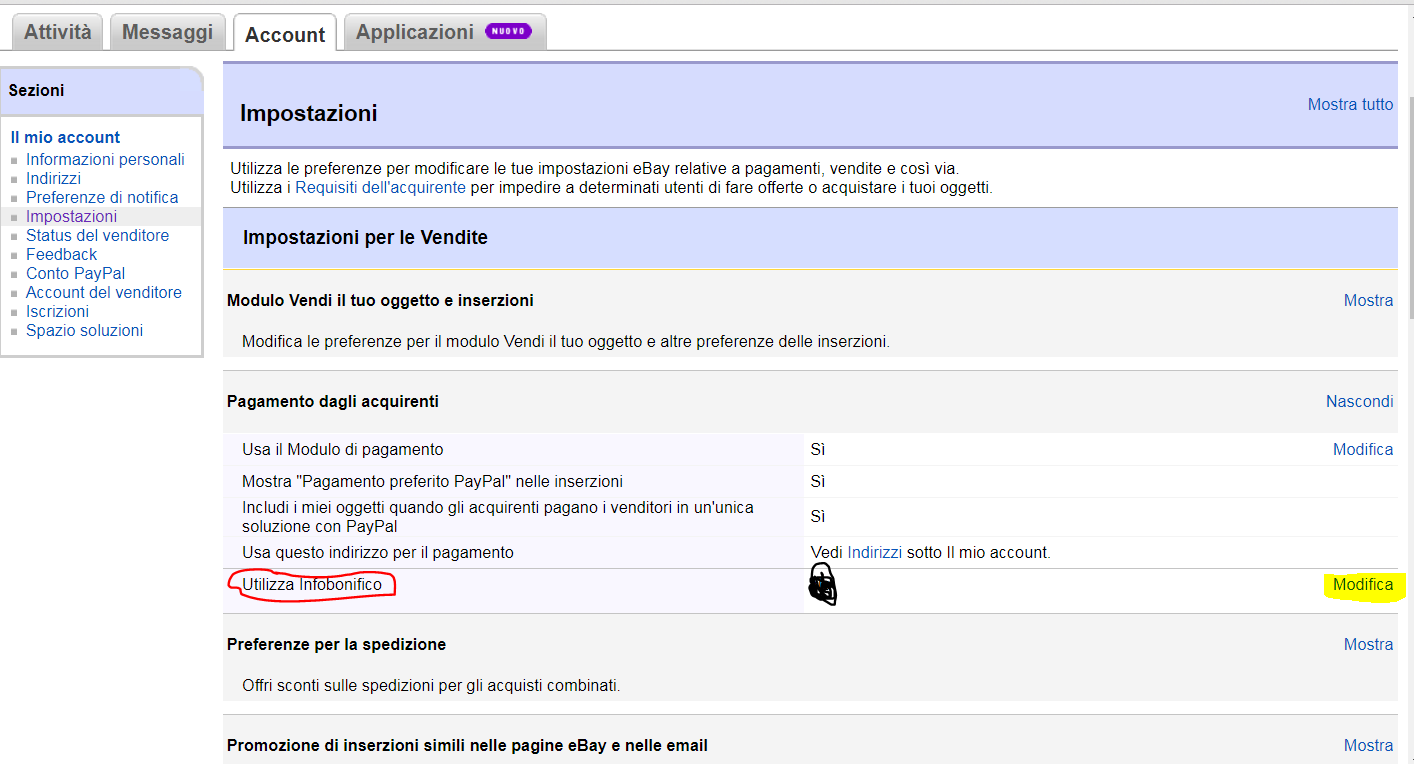Click highlighted Modifica for Utilizza Infobonifico

[x=1362, y=585]
